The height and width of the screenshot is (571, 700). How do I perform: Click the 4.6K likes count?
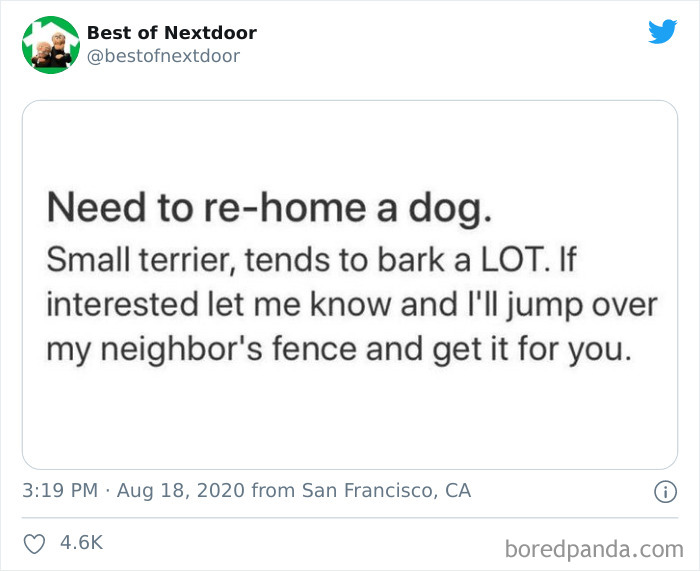pyautogui.click(x=82, y=543)
